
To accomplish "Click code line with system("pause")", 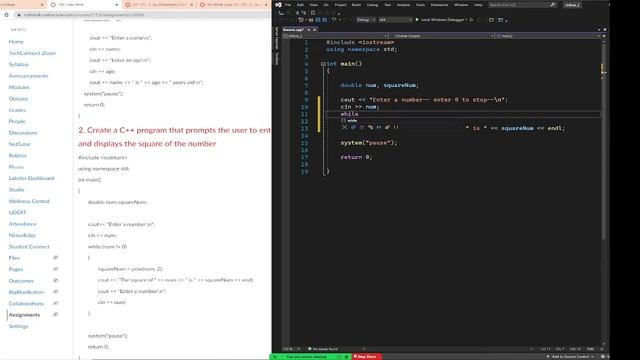I will coord(369,143).
